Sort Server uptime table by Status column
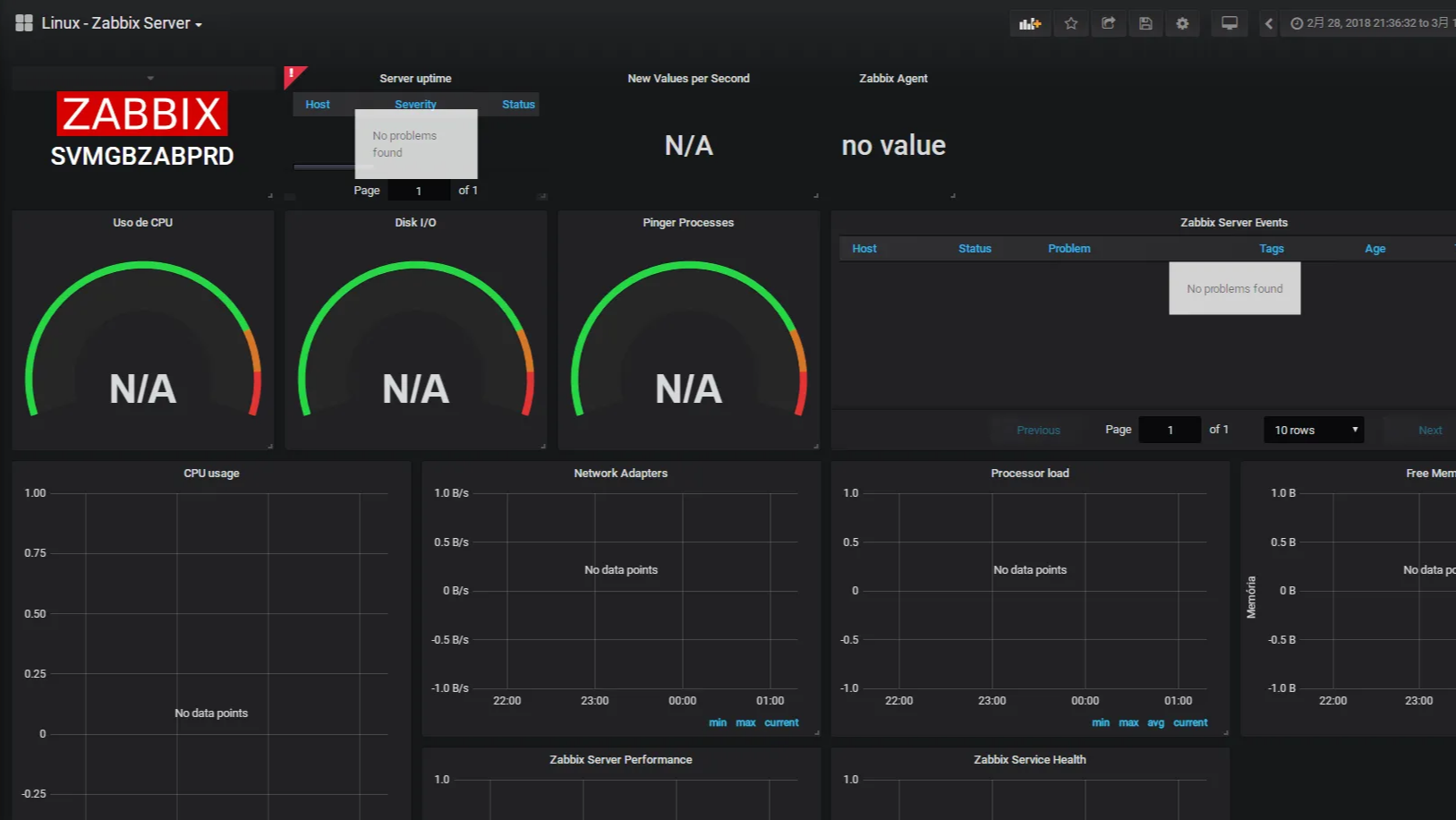The image size is (1456, 820). click(x=518, y=105)
